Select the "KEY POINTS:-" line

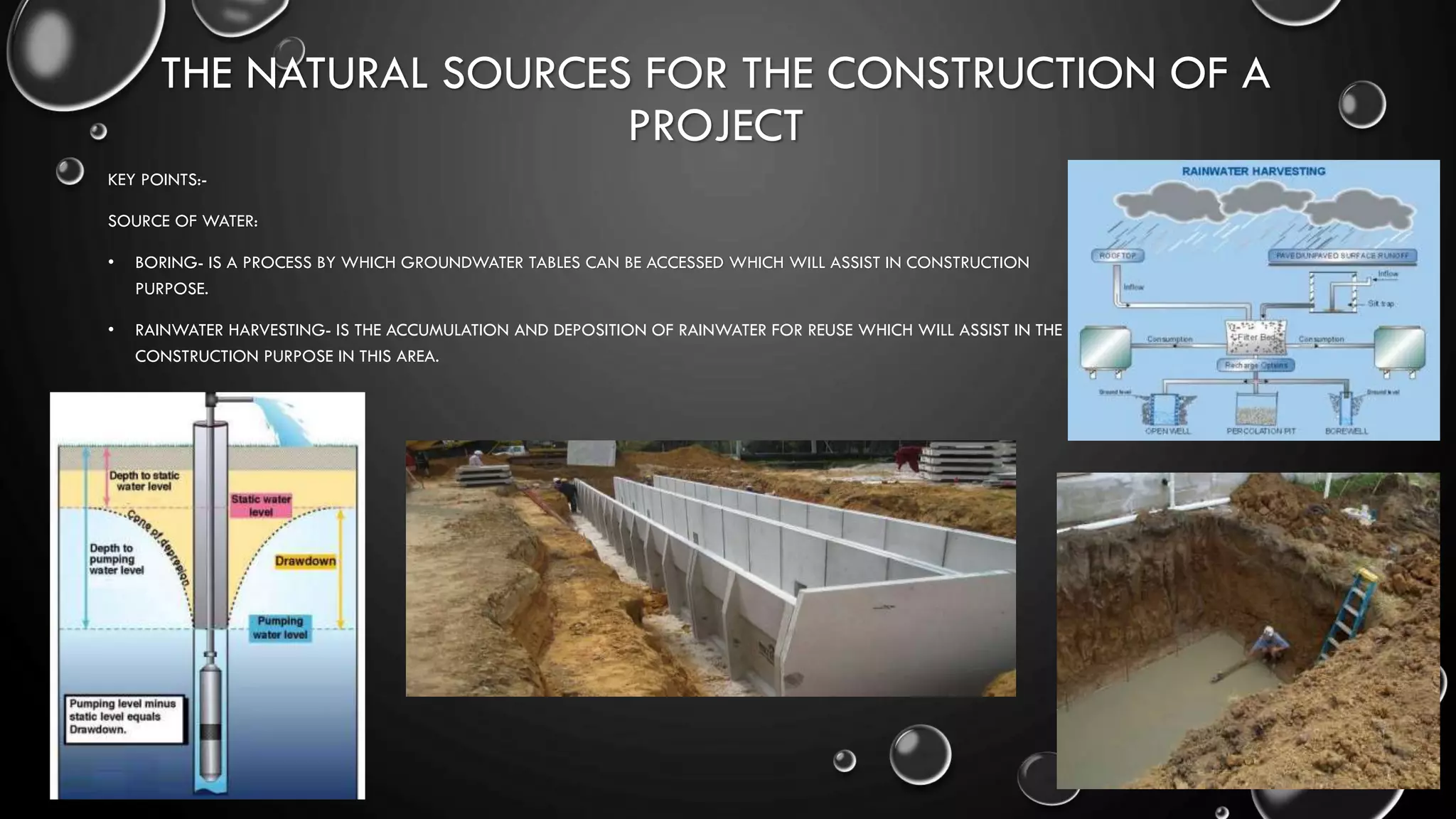pyautogui.click(x=157, y=180)
